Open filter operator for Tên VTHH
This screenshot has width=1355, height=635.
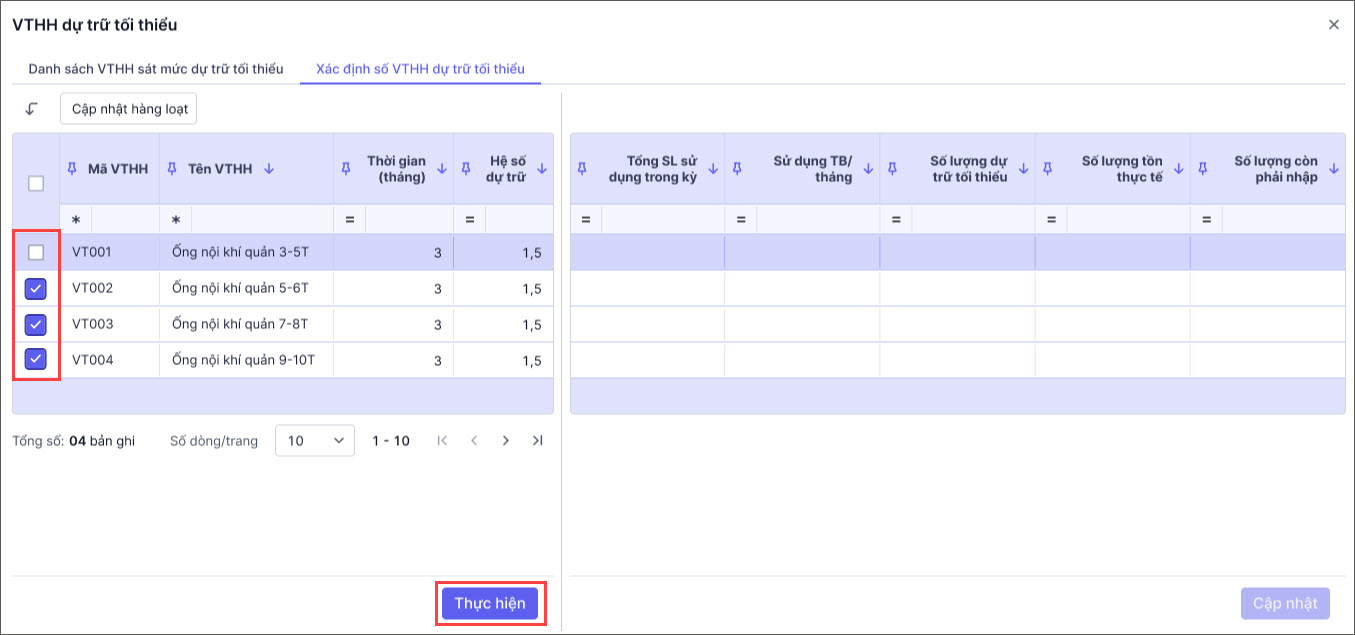(x=176, y=219)
